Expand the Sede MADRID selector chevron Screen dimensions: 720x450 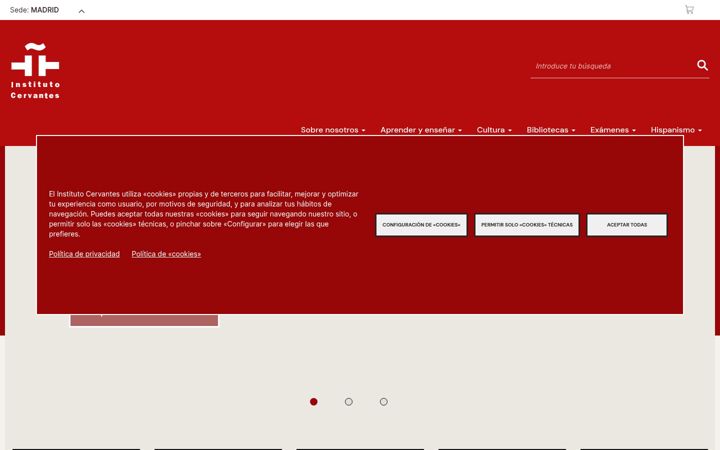82,11
